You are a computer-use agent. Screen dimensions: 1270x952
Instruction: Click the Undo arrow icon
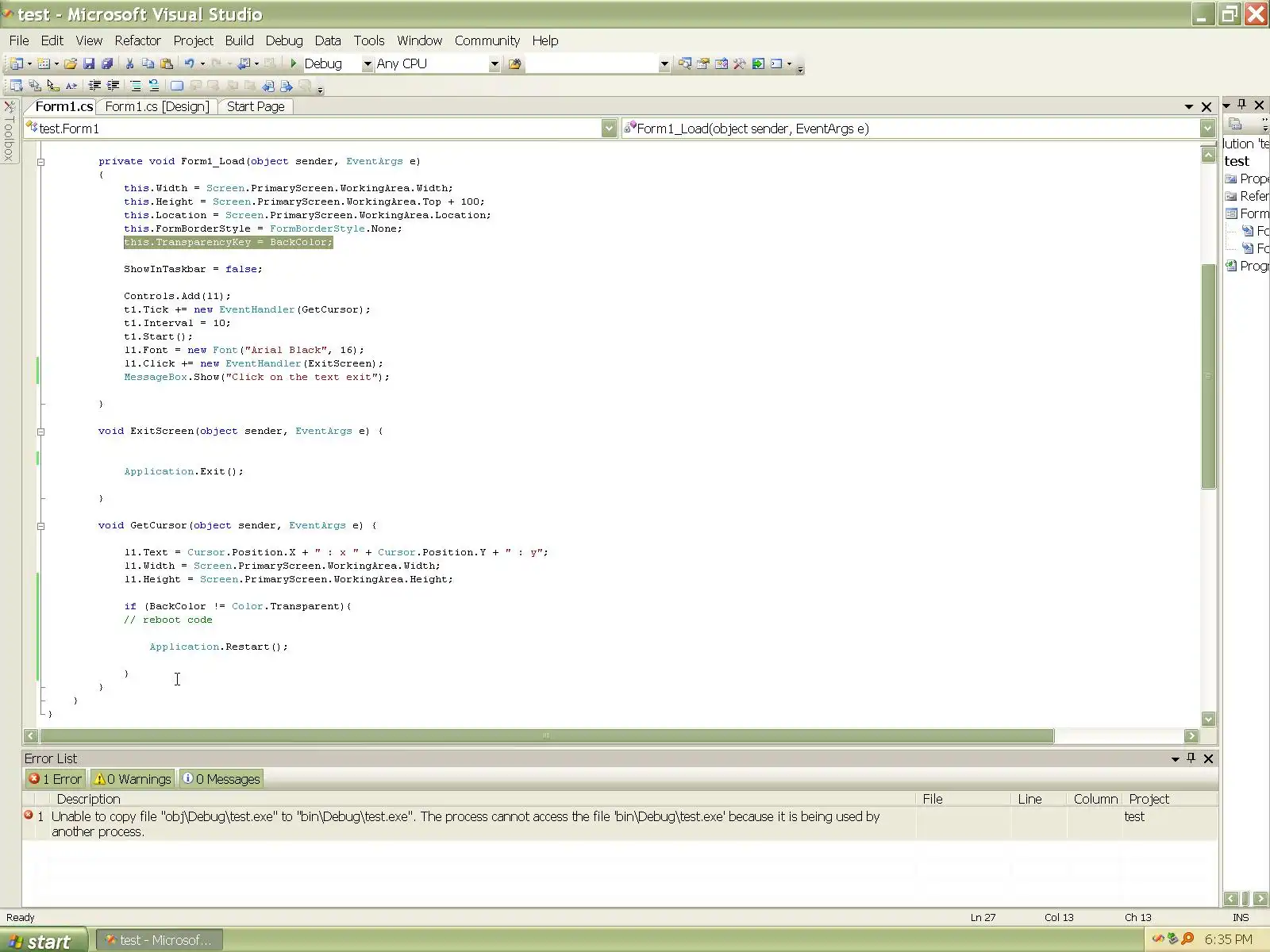[x=189, y=64]
